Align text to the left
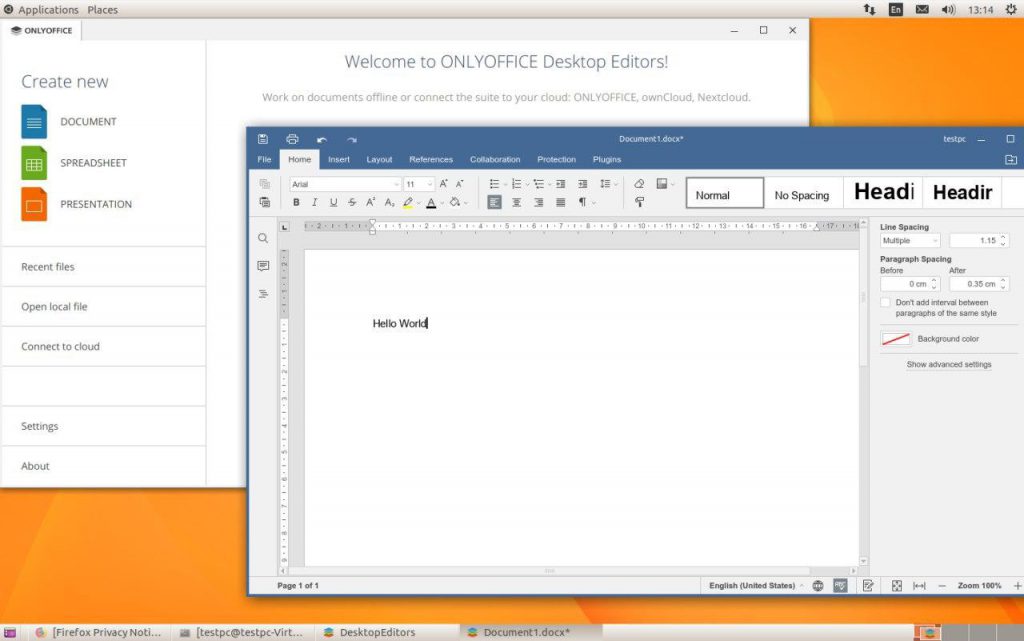 494,202
